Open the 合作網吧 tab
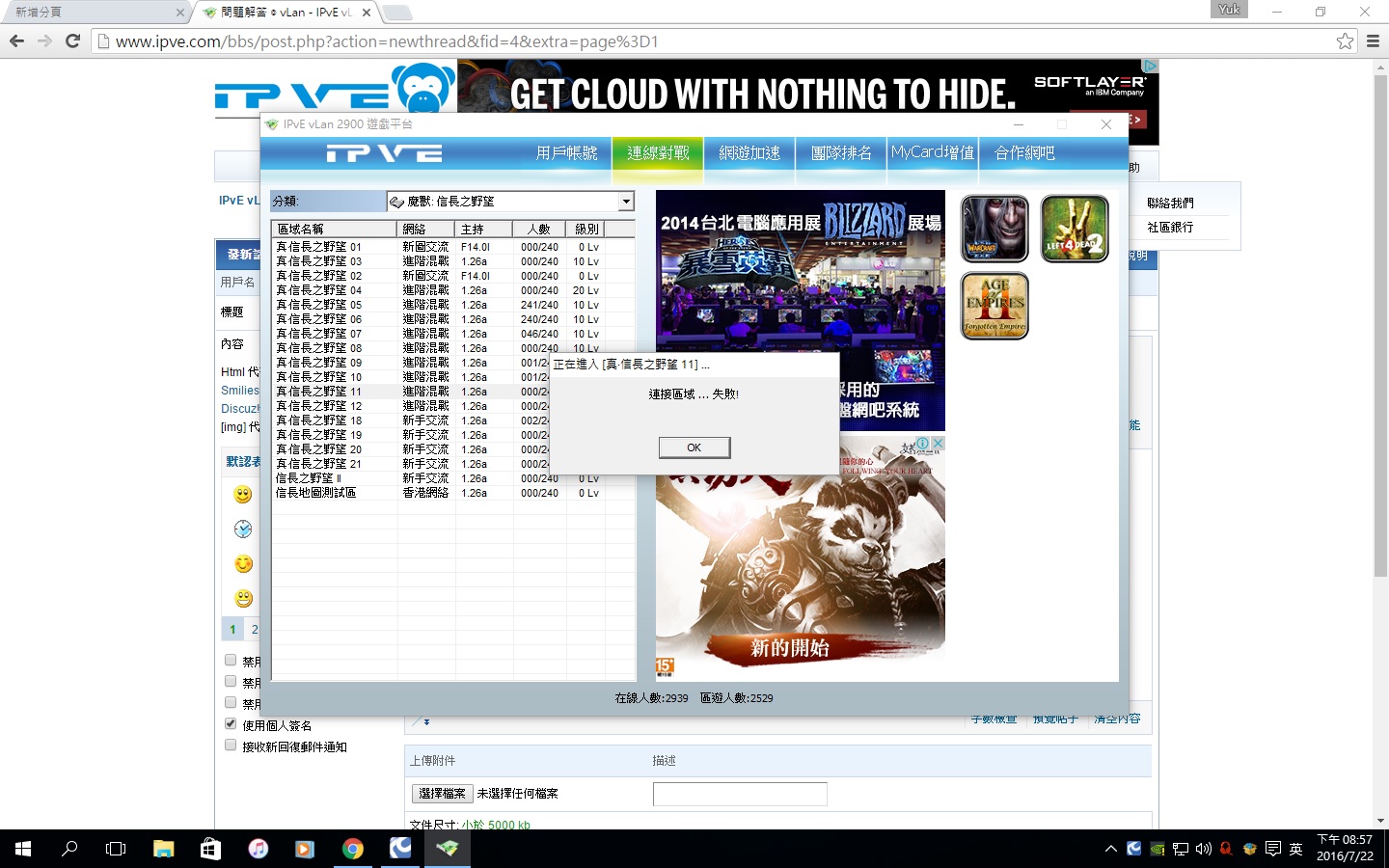 point(1024,153)
